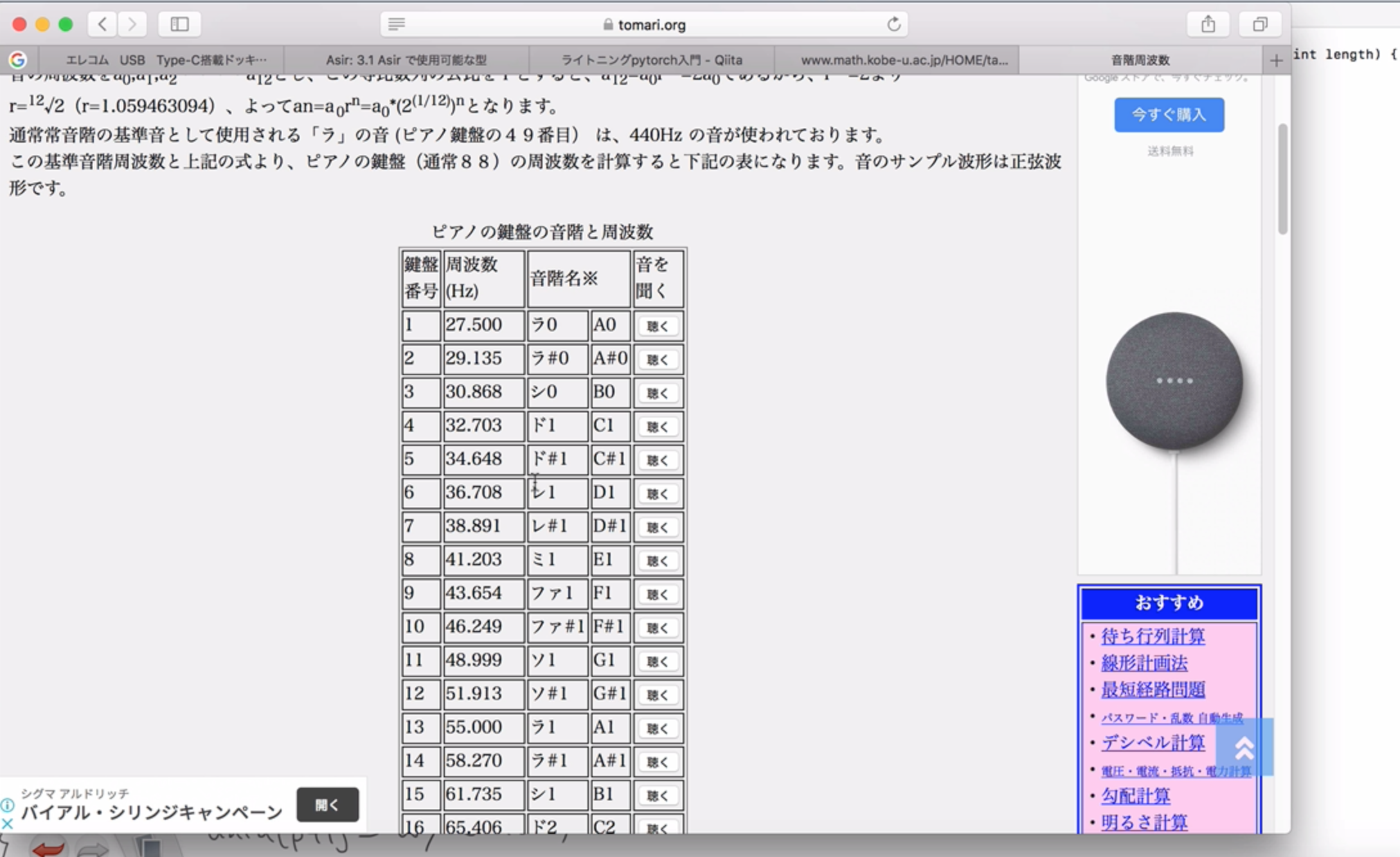This screenshot has width=1400, height=857.
Task: Click the 今すぐ購入 ad button
Action: pyautogui.click(x=1169, y=115)
